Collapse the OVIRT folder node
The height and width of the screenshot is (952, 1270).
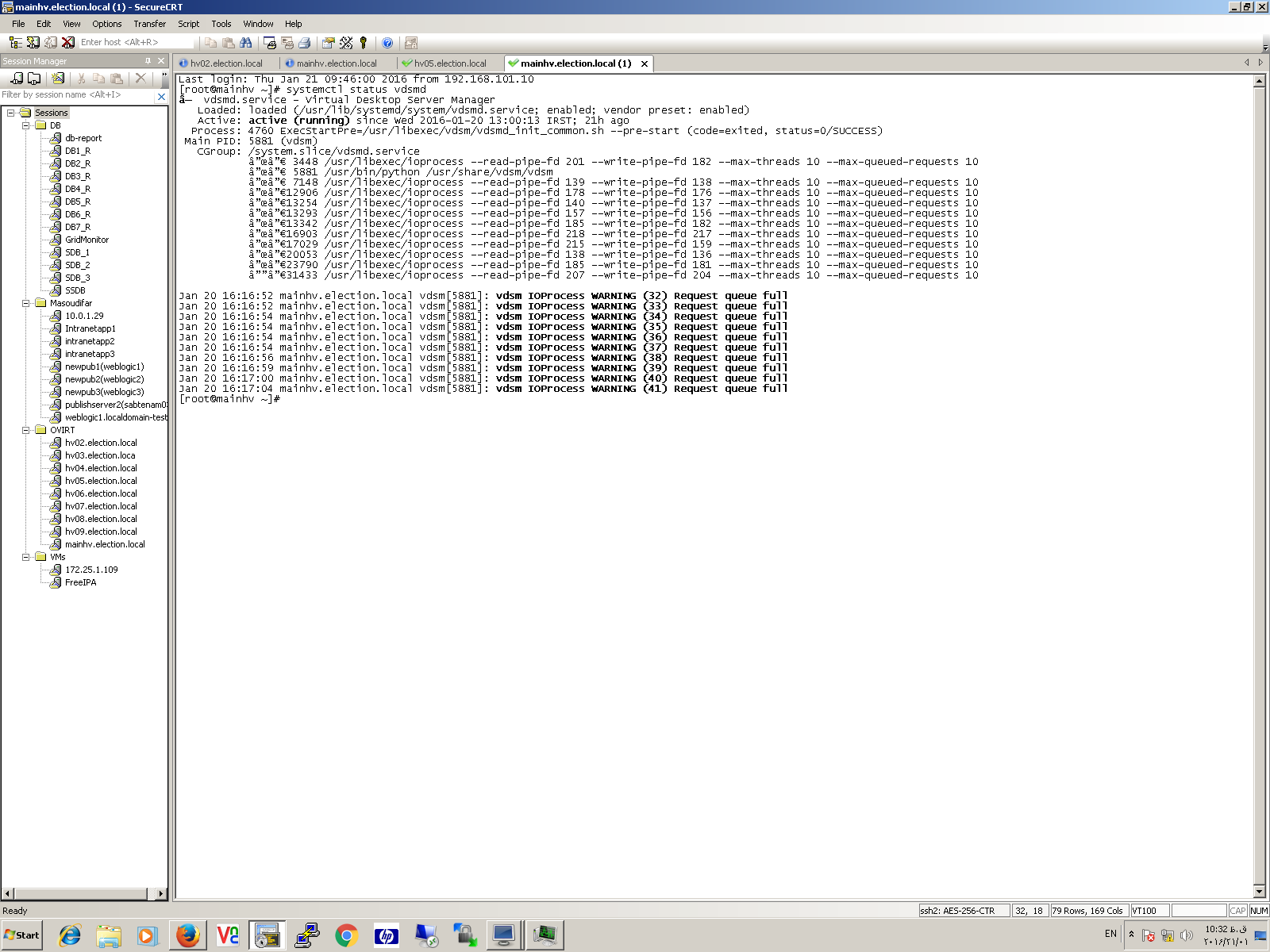[x=25, y=430]
